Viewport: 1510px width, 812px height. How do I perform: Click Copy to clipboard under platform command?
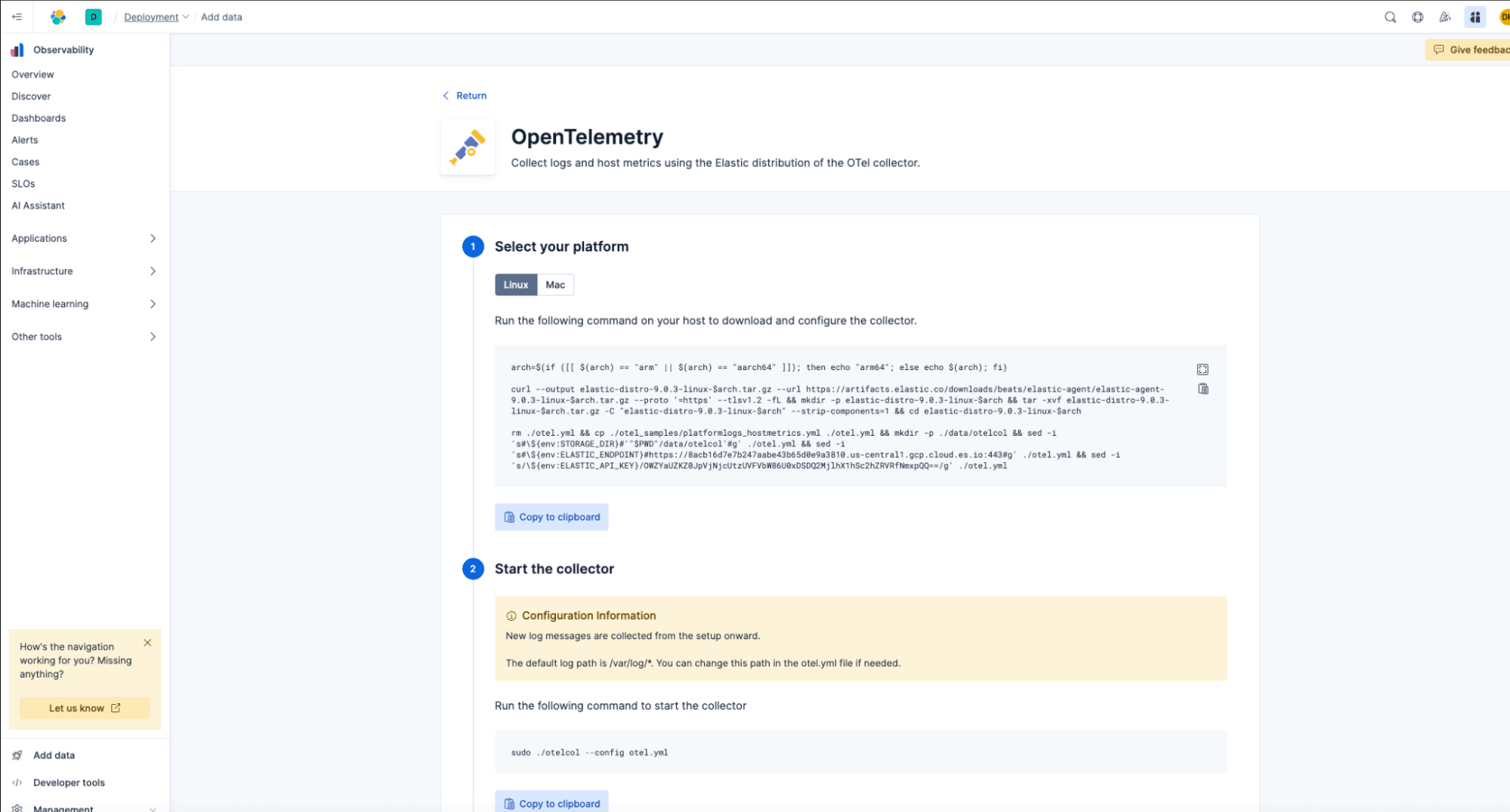[551, 517]
